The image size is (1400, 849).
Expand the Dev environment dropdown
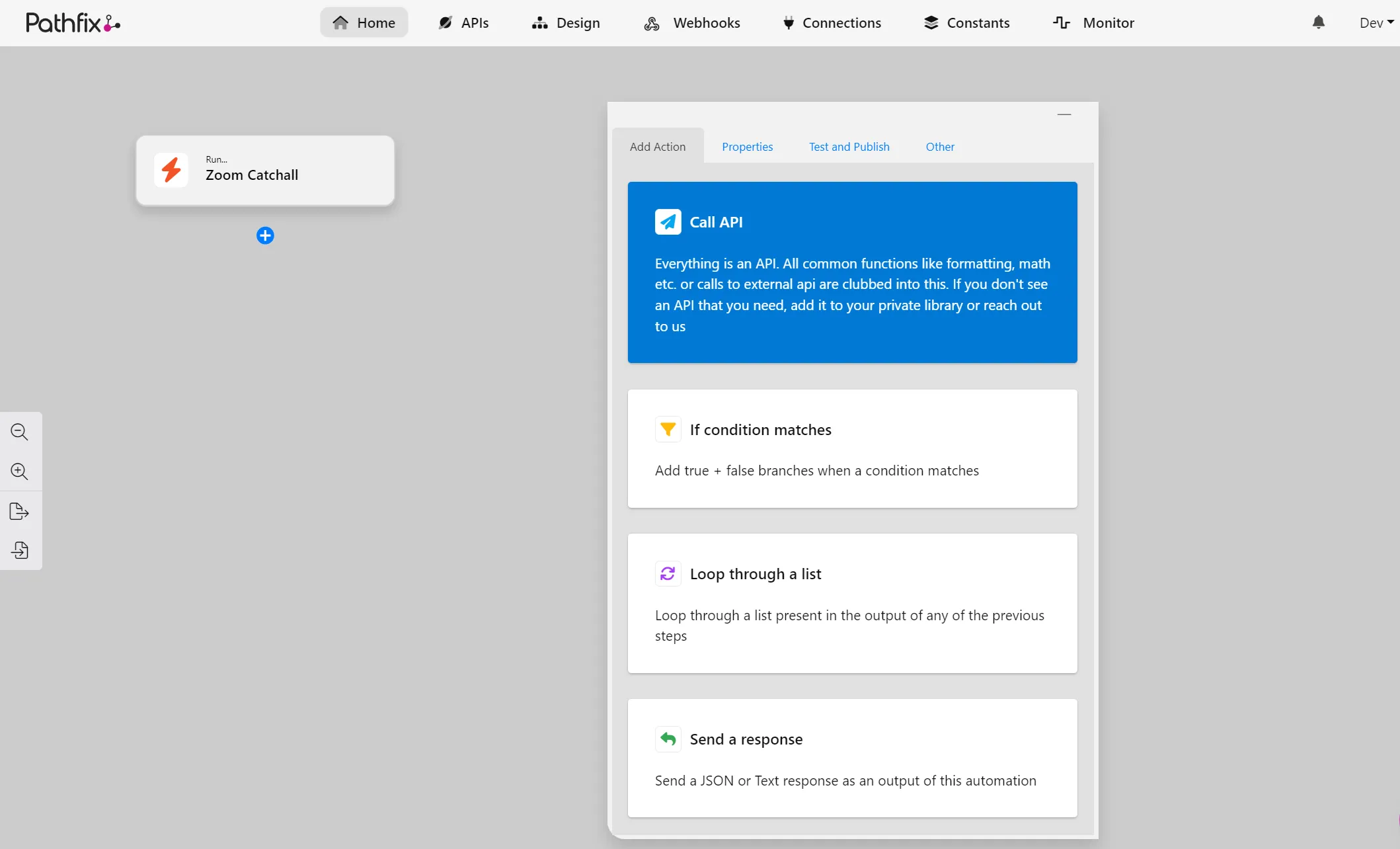pos(1376,22)
